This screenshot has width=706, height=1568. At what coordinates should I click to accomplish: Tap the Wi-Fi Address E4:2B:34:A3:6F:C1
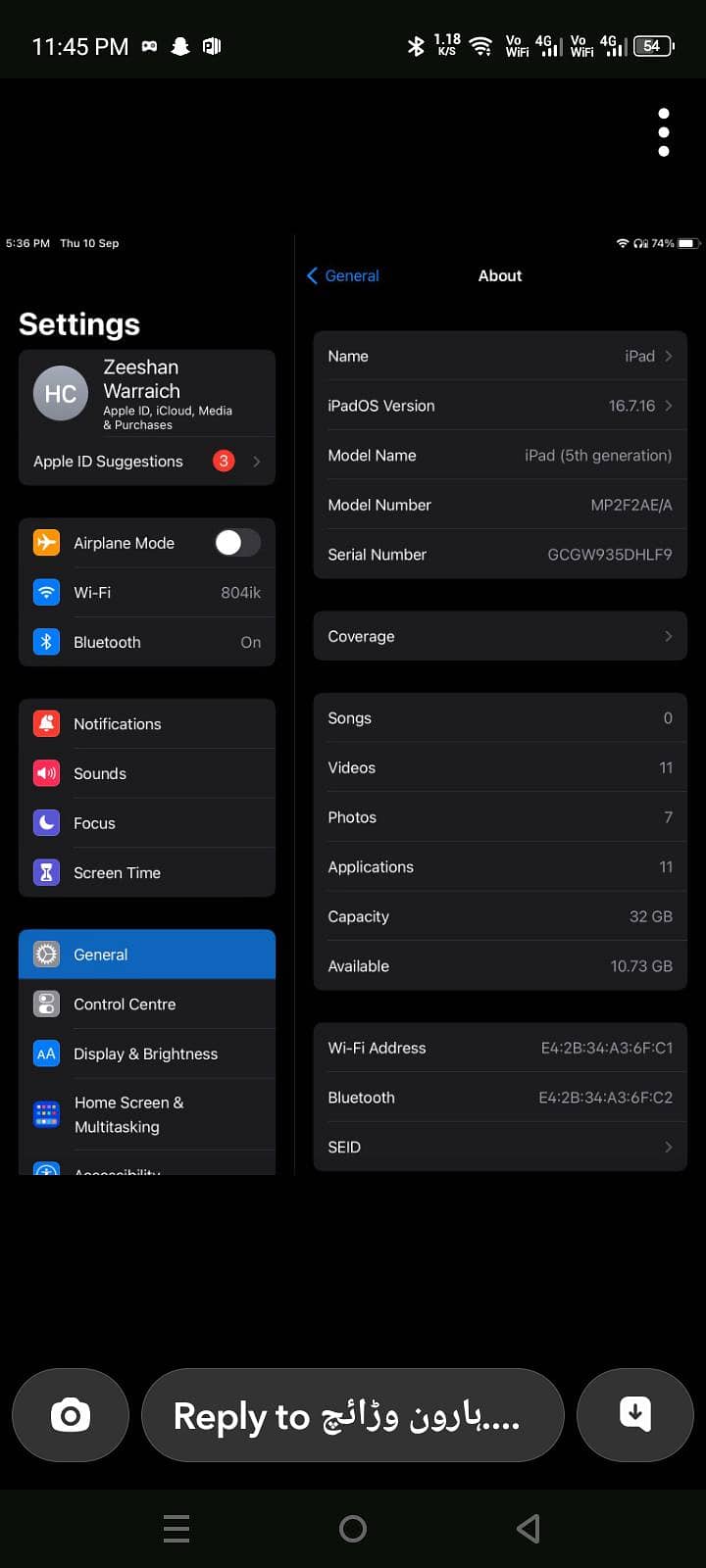click(x=607, y=1048)
